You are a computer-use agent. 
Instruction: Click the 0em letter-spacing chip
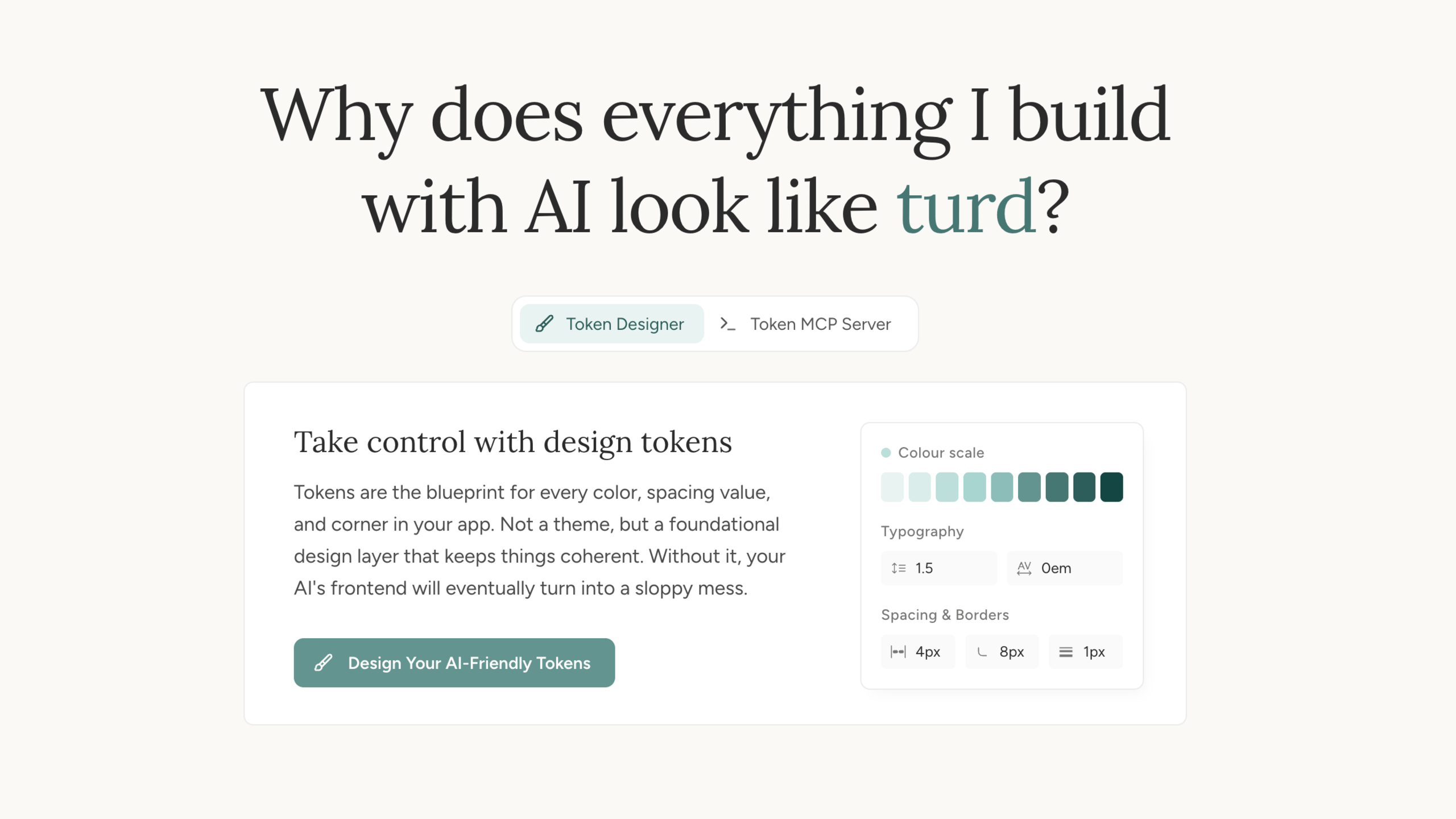(1064, 568)
